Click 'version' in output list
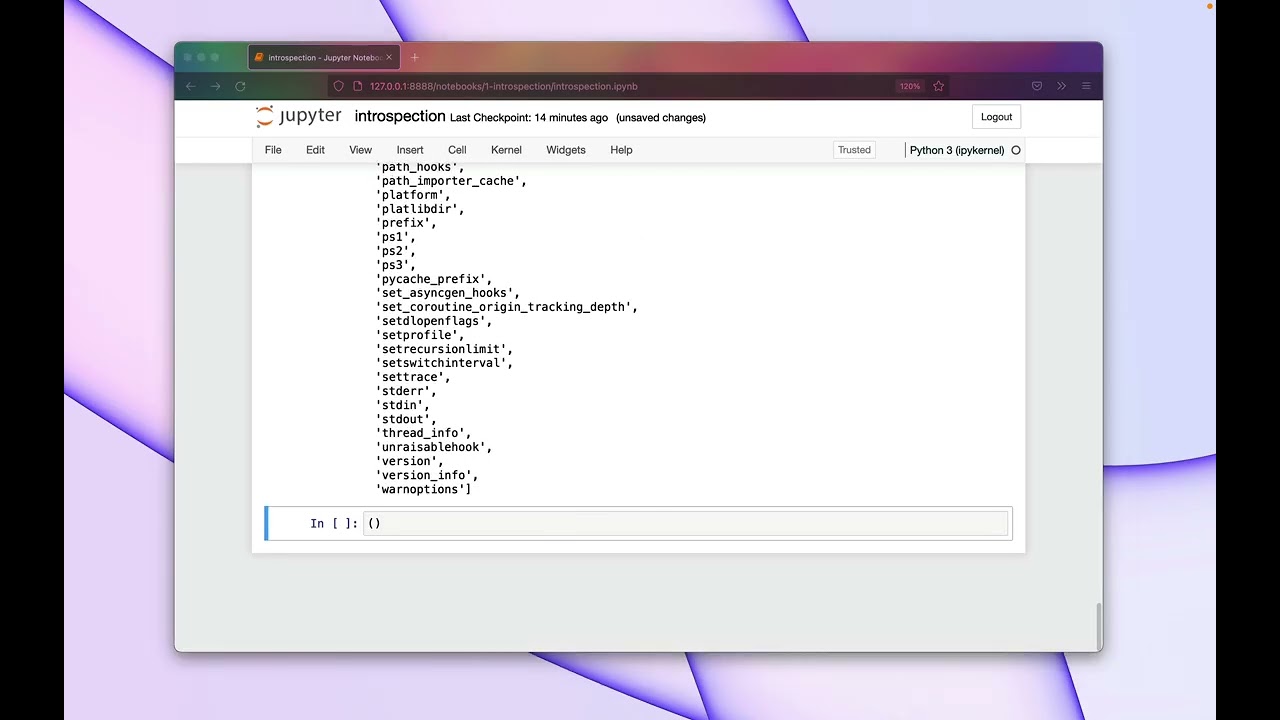This screenshot has width=1280, height=720. 409,461
